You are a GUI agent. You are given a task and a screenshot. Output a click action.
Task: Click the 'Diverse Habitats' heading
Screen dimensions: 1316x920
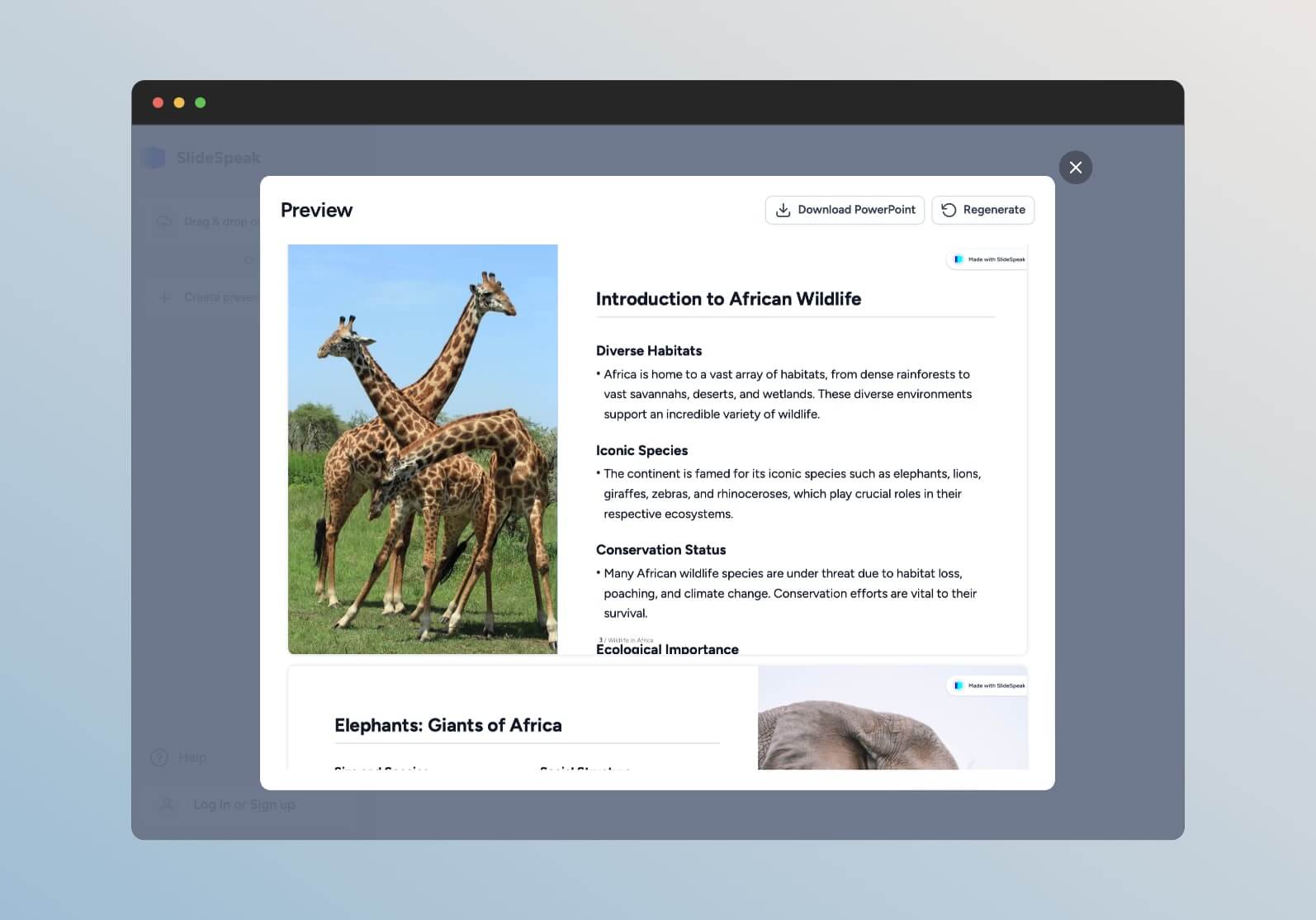click(648, 351)
